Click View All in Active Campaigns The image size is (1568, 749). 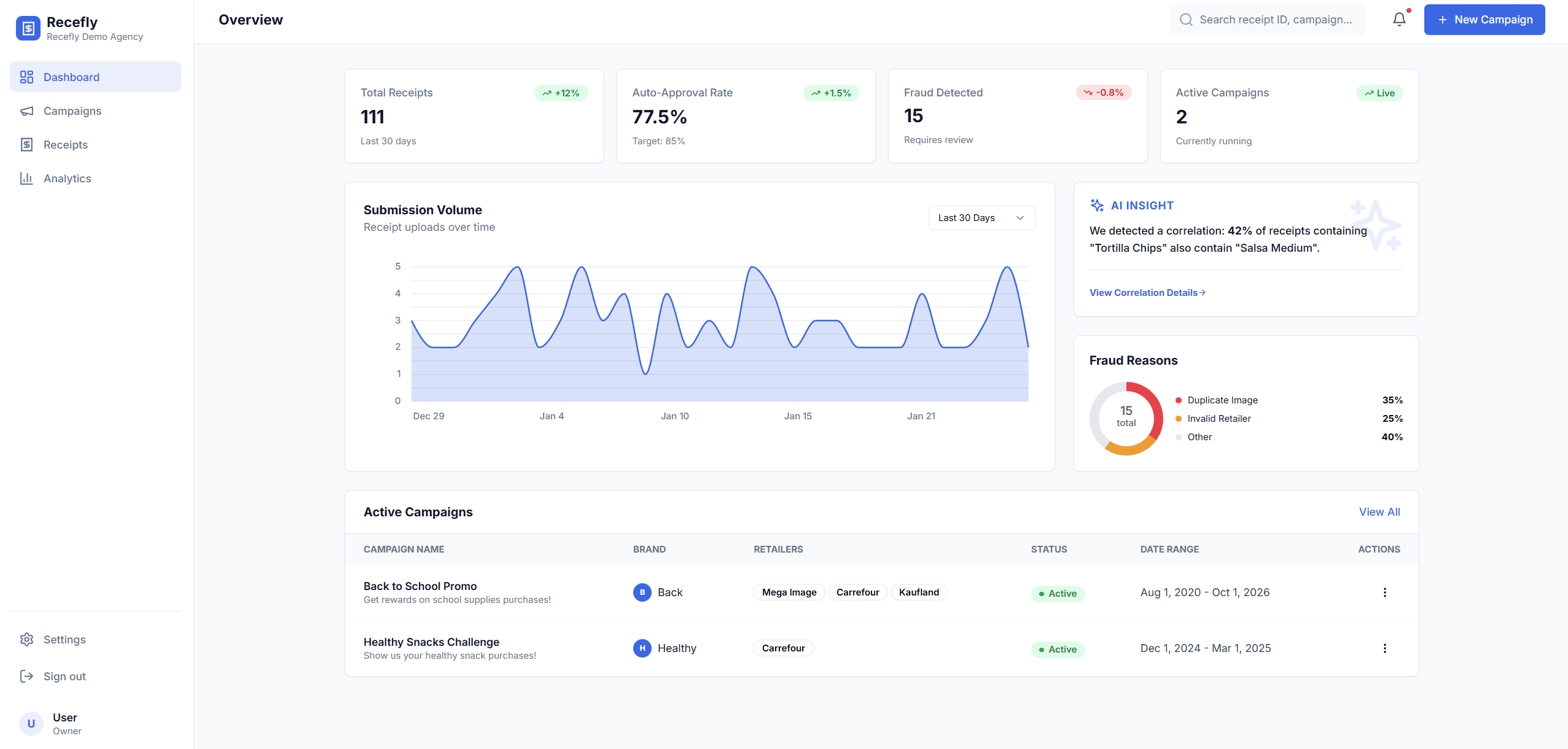coord(1379,511)
